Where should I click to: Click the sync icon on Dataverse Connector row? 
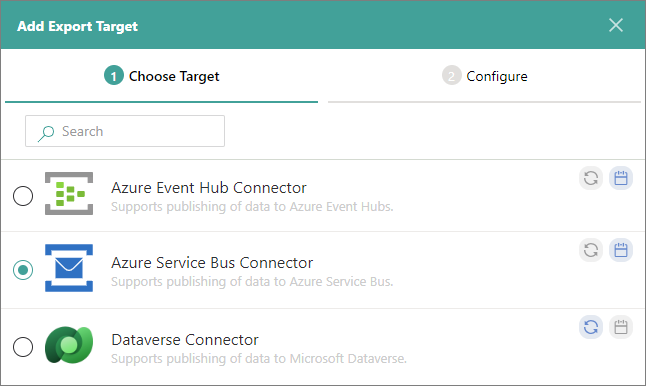[x=591, y=327]
